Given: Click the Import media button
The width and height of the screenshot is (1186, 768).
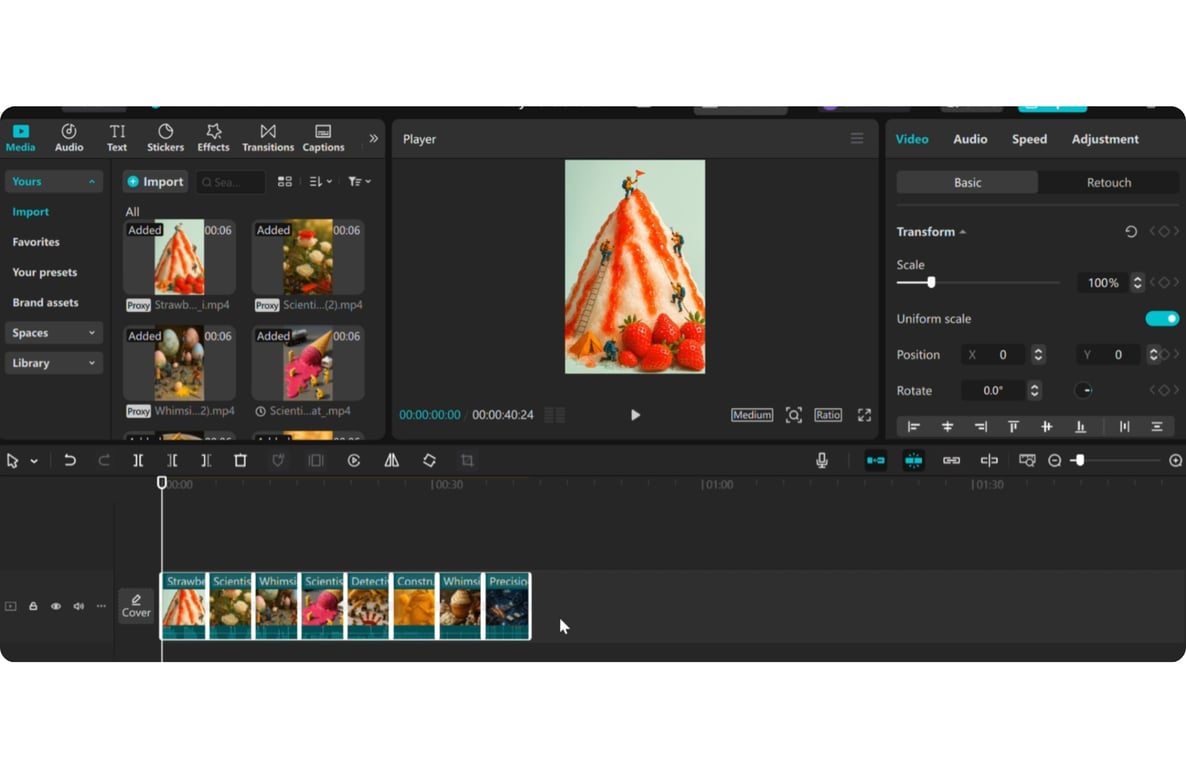Looking at the screenshot, I should click(155, 182).
